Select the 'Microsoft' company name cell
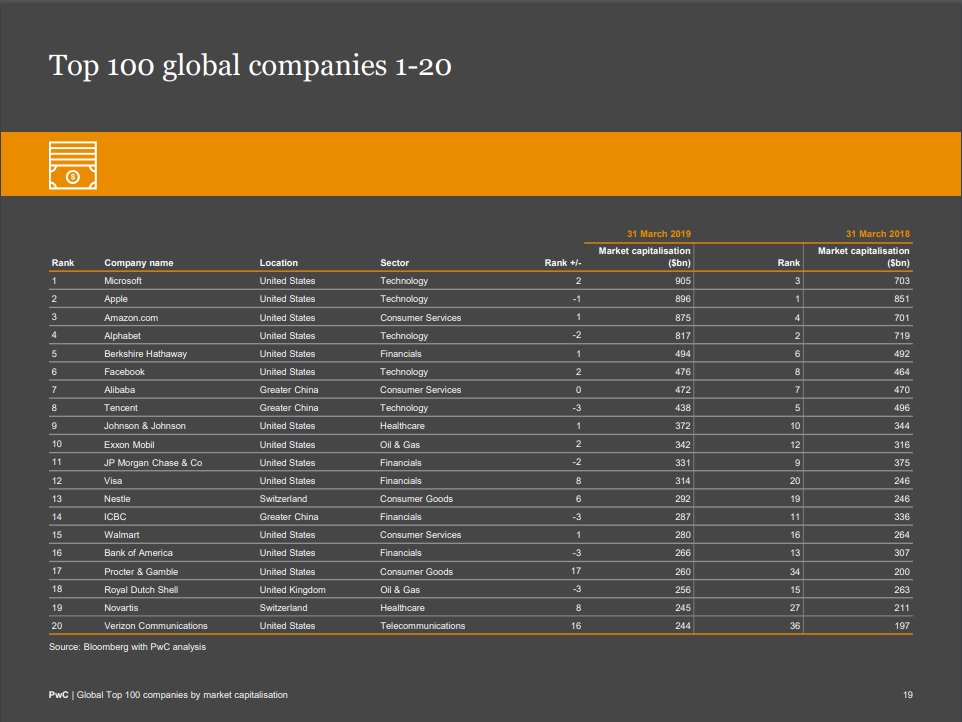This screenshot has height=722, width=962. 123,281
